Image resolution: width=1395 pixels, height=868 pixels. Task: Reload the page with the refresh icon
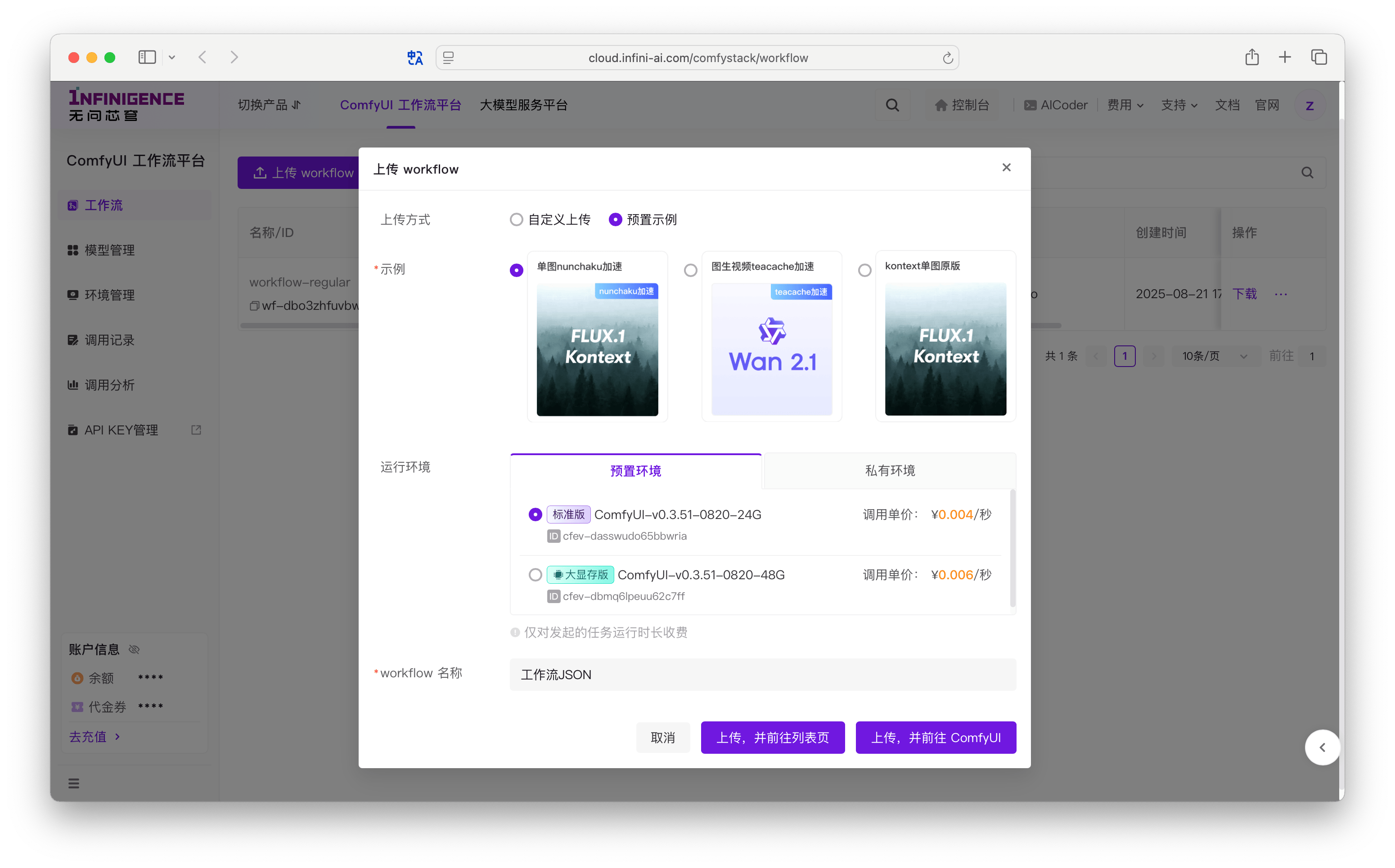click(948, 58)
